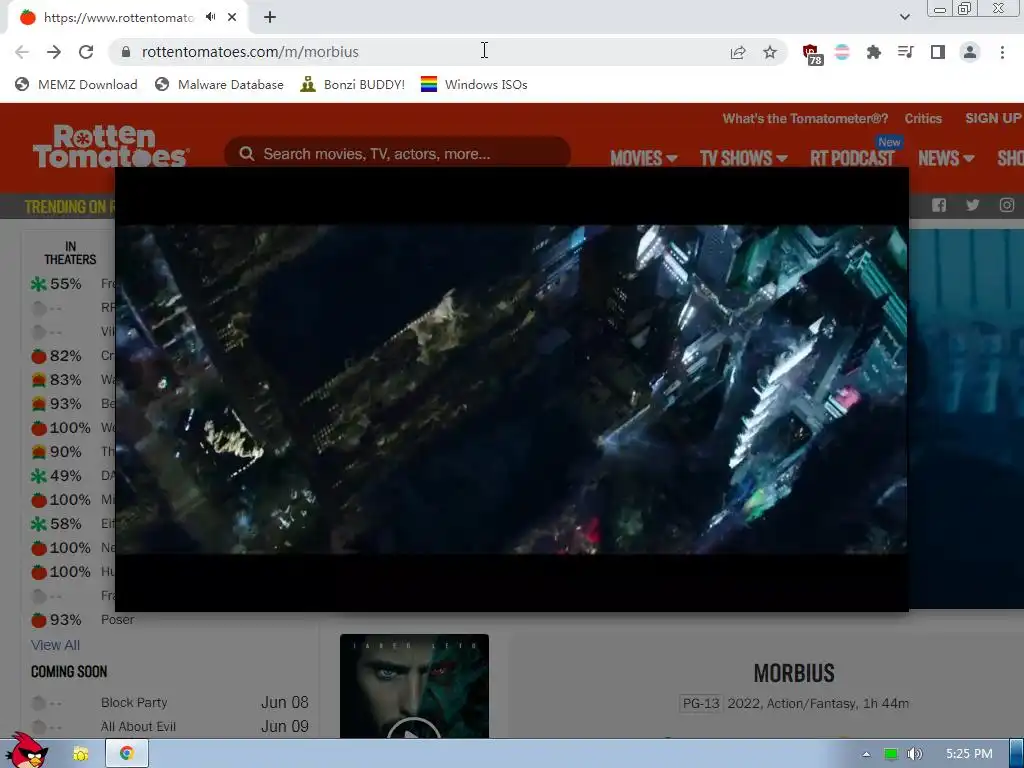Click the 82% score row
1024x768 pixels.
click(72, 356)
